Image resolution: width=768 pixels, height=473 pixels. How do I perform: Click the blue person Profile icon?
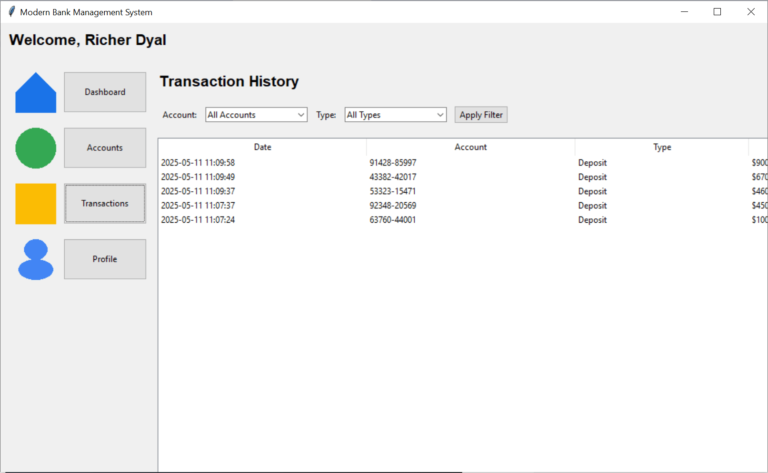tap(36, 260)
